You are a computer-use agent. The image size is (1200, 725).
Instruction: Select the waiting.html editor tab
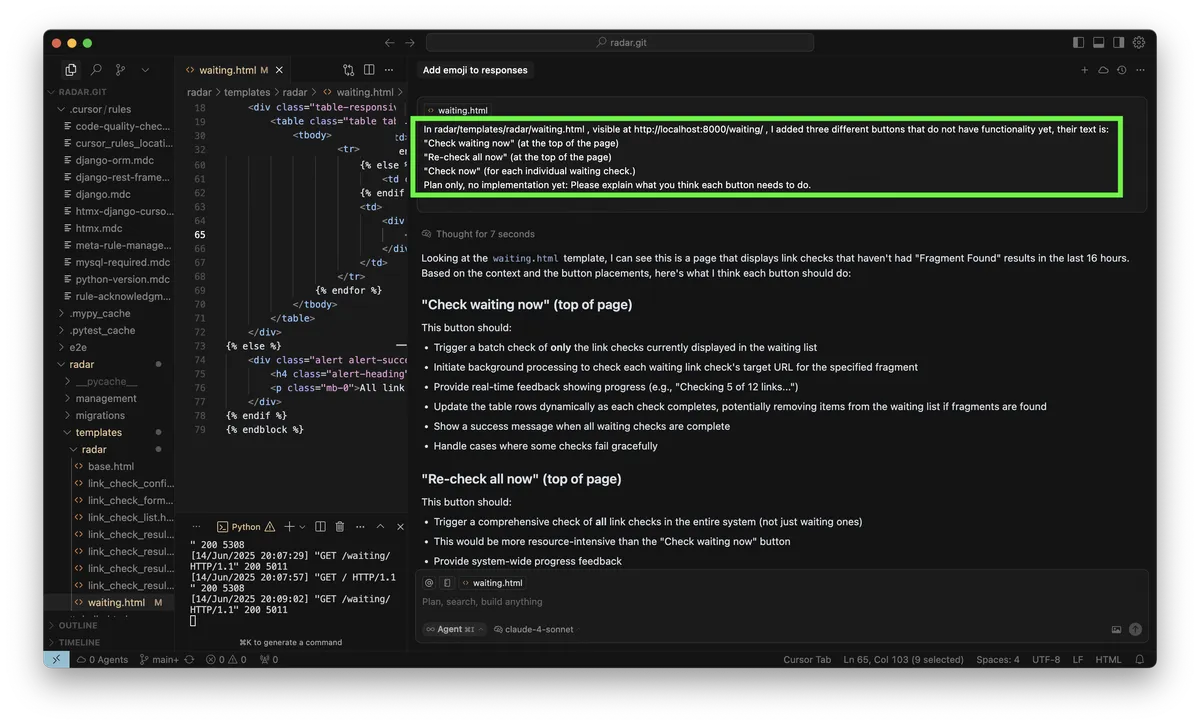(228, 69)
